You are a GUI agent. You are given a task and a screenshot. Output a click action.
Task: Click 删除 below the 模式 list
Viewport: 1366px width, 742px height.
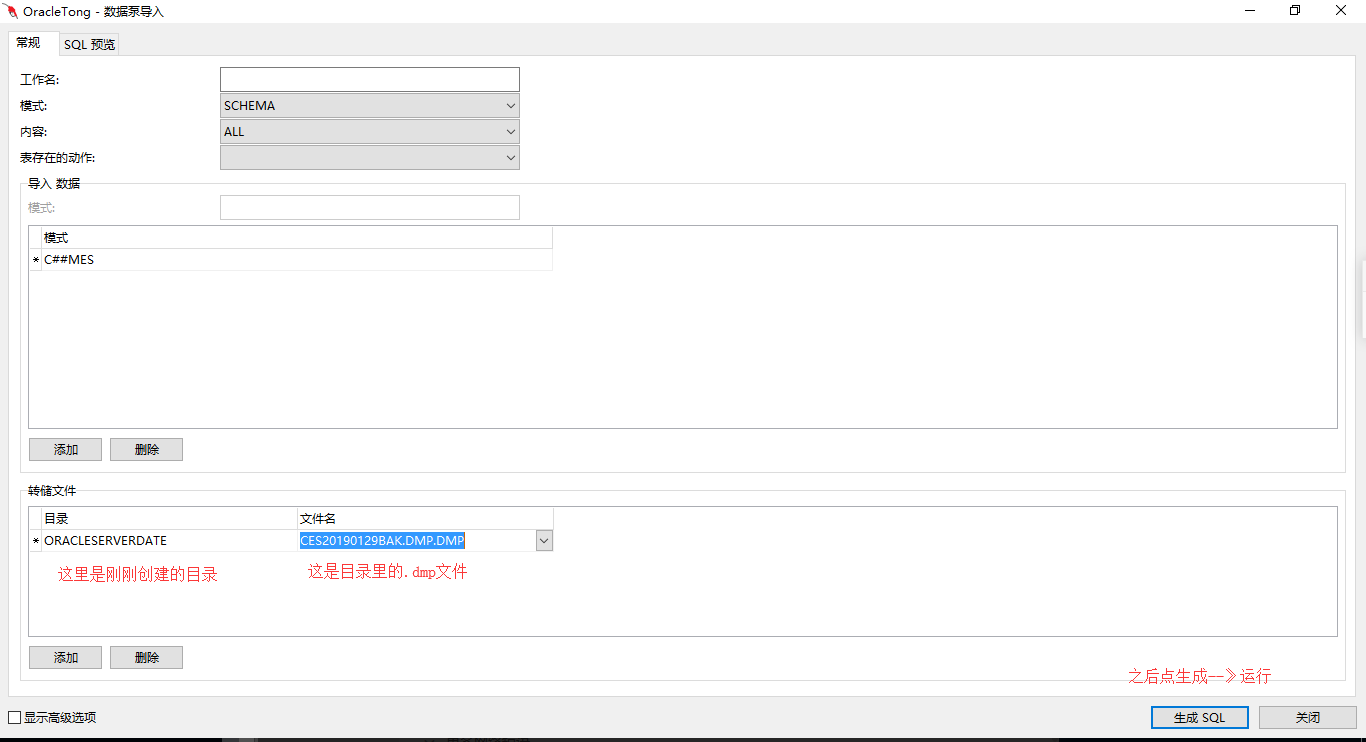point(146,449)
